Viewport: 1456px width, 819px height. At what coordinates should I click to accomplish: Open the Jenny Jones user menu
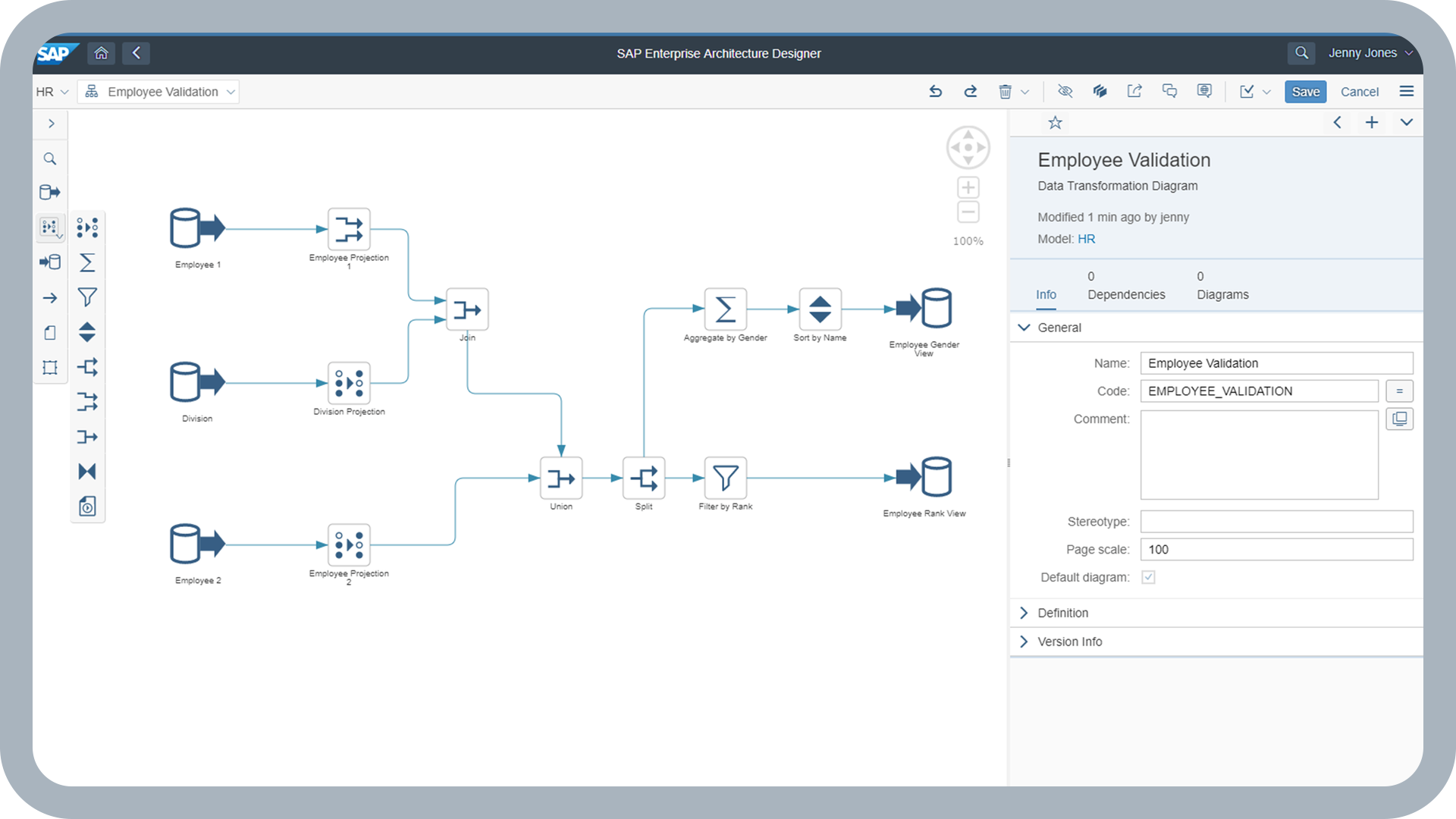[x=1370, y=53]
